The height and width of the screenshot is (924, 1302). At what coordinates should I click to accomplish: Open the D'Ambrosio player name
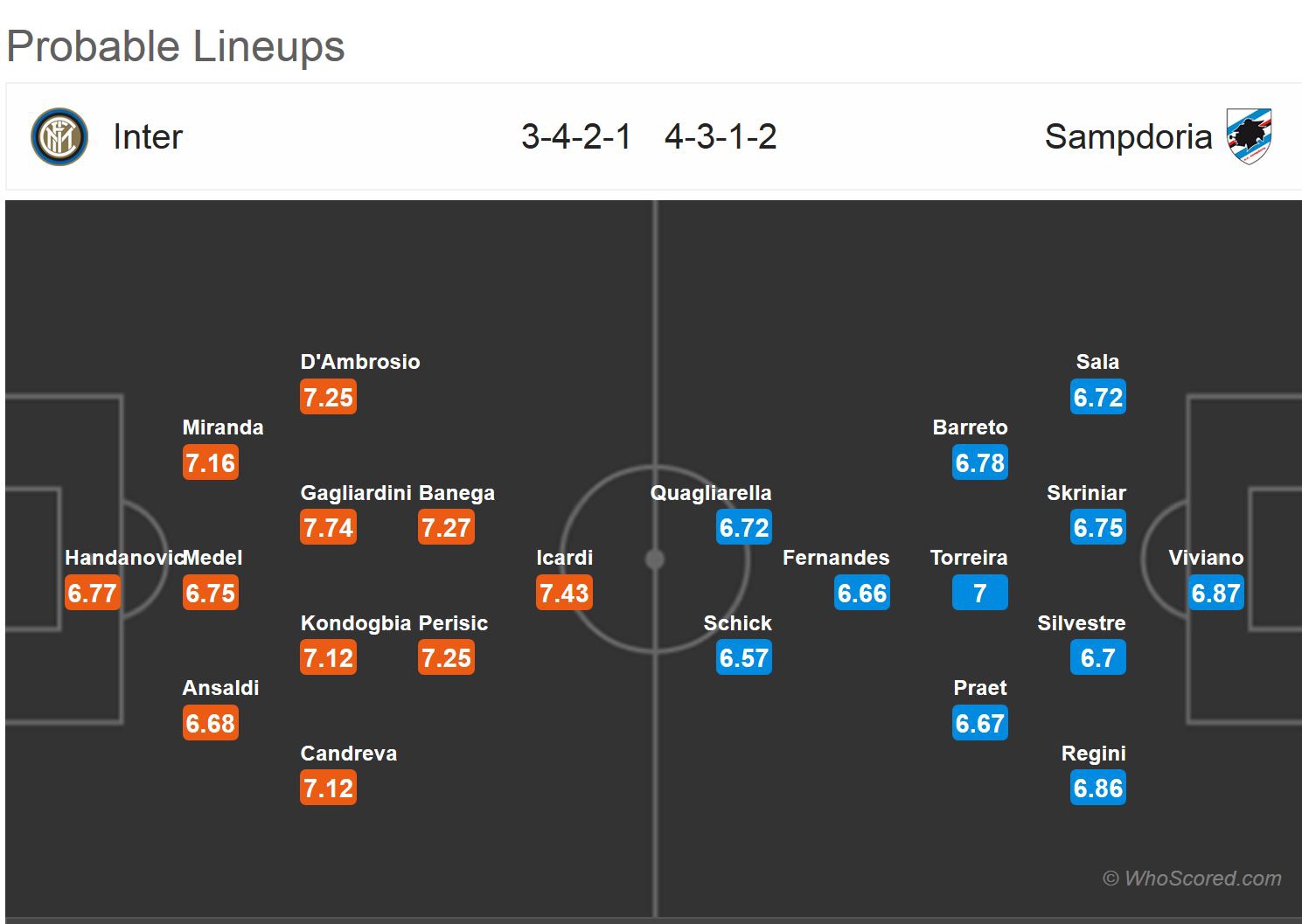click(359, 362)
